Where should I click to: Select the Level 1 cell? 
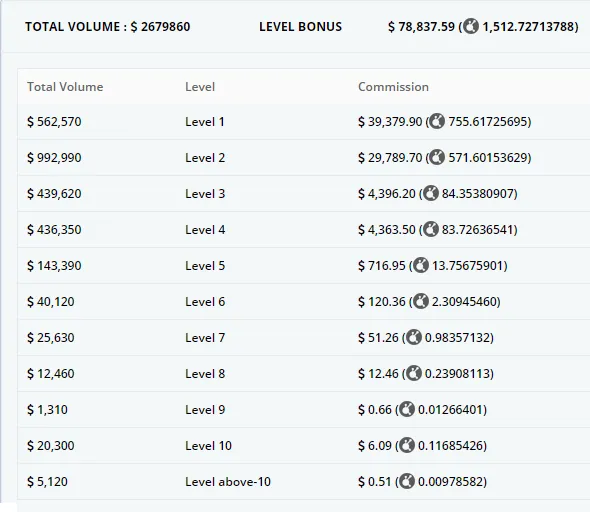[205, 122]
